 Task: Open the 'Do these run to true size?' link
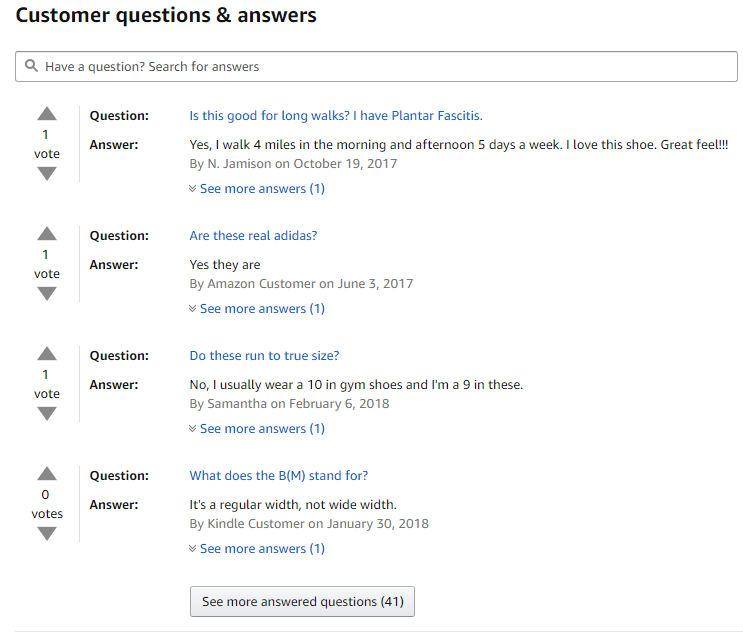click(264, 356)
